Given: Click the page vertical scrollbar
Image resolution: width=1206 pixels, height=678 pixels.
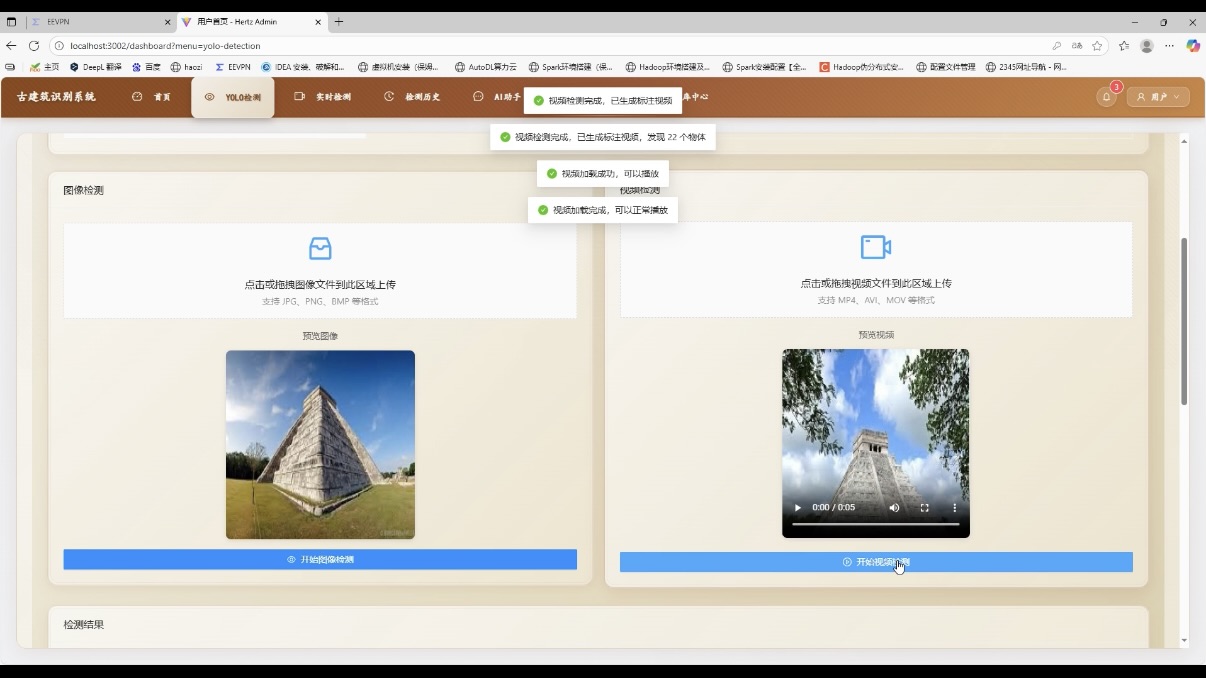Looking at the screenshot, I should click(x=1185, y=320).
